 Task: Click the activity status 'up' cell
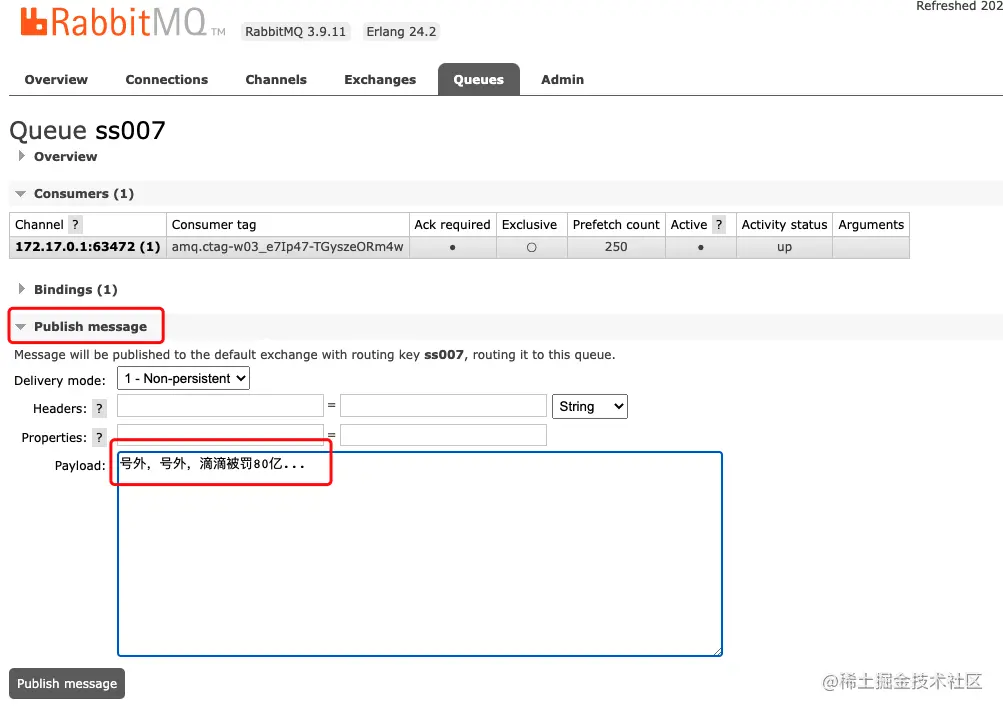coord(784,248)
